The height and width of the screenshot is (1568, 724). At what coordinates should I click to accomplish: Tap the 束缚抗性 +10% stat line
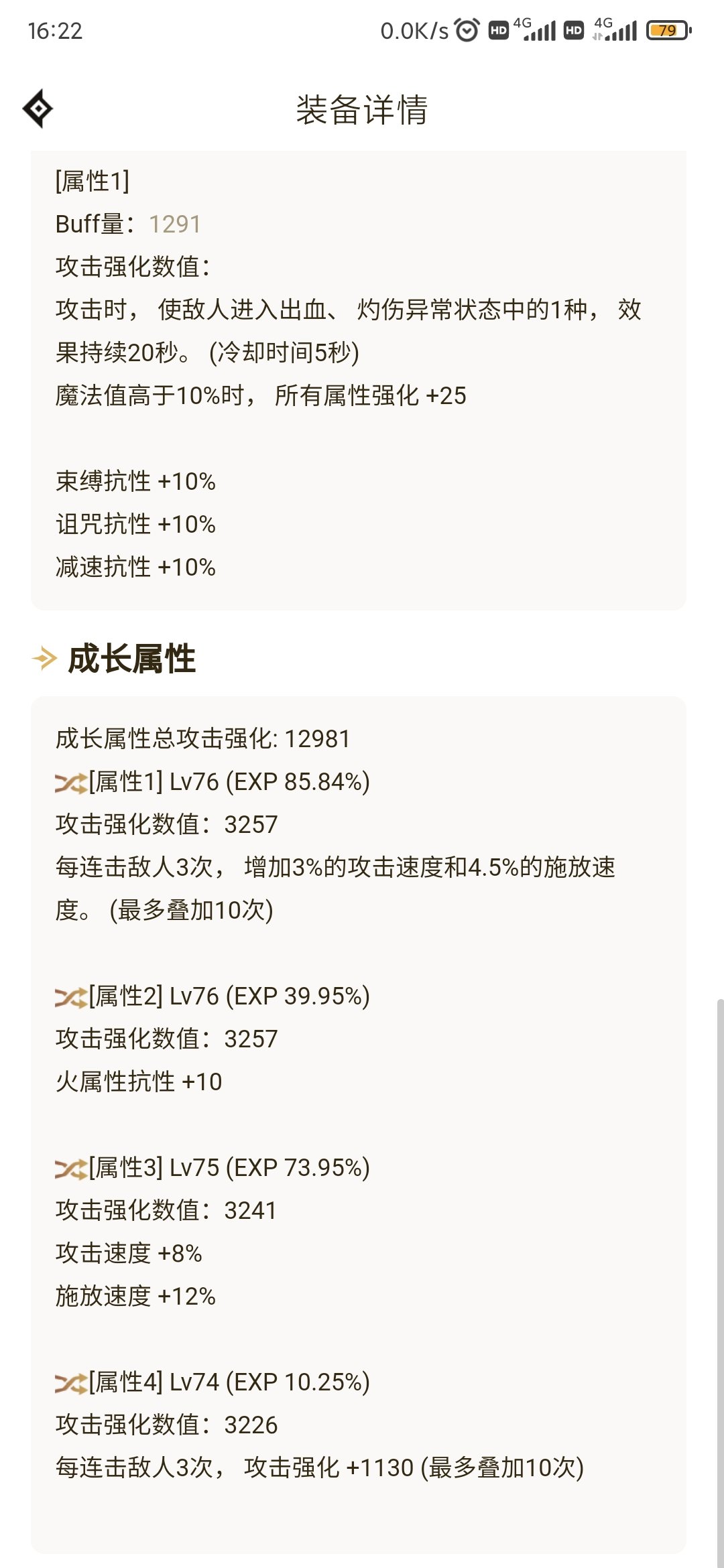pos(135,482)
